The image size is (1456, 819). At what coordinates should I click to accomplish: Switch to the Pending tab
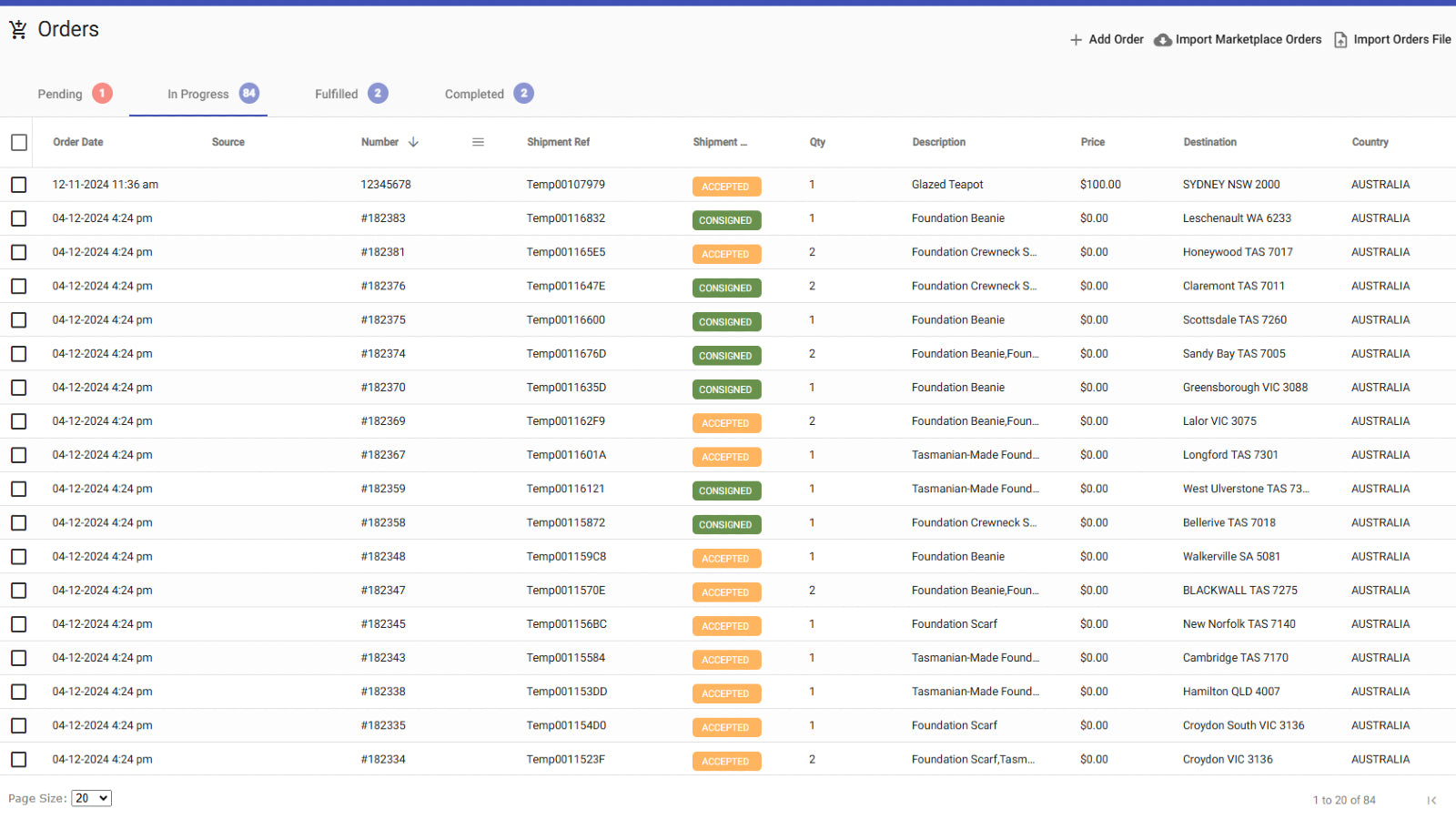[60, 95]
